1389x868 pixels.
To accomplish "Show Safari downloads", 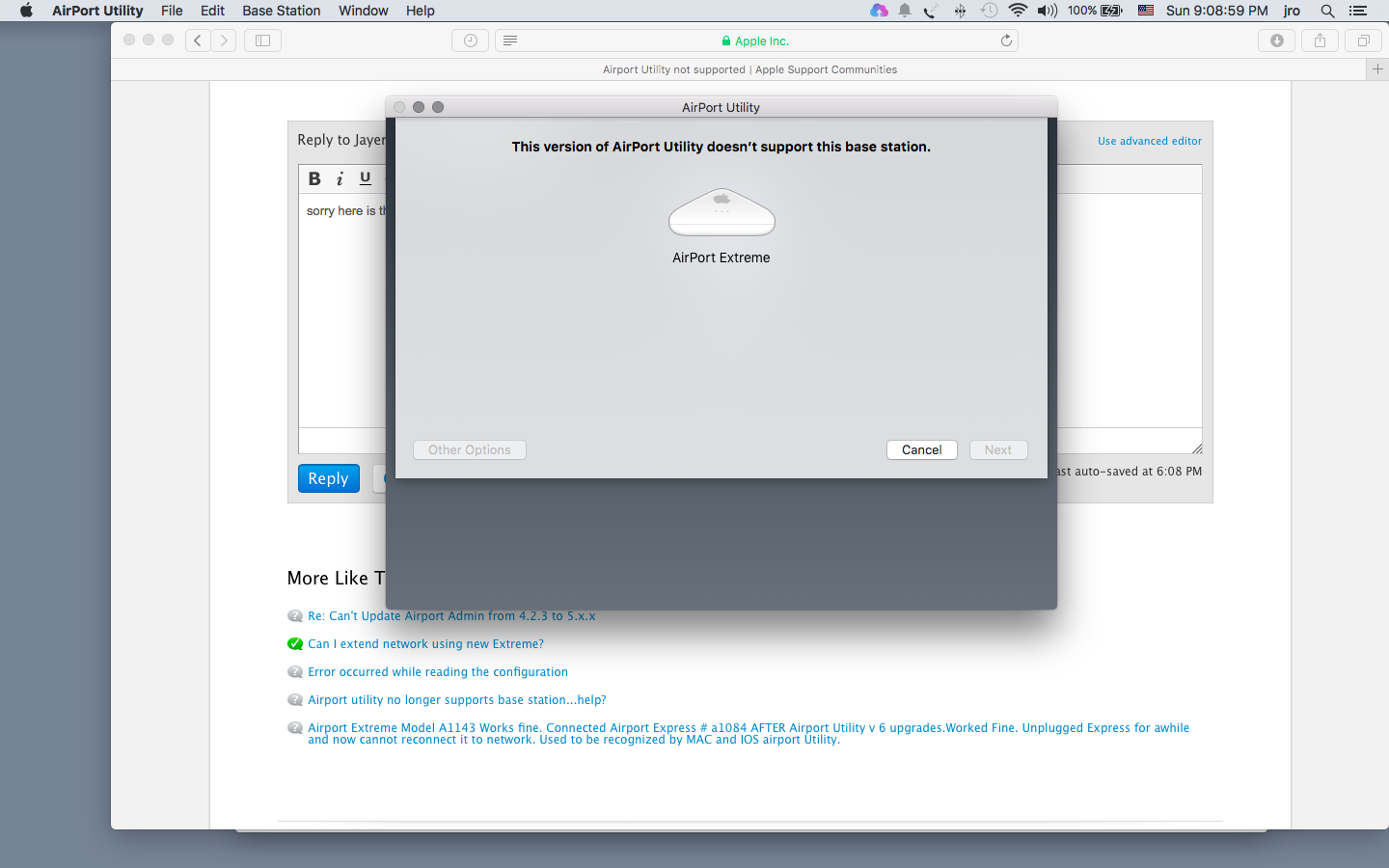I will 1276,41.
